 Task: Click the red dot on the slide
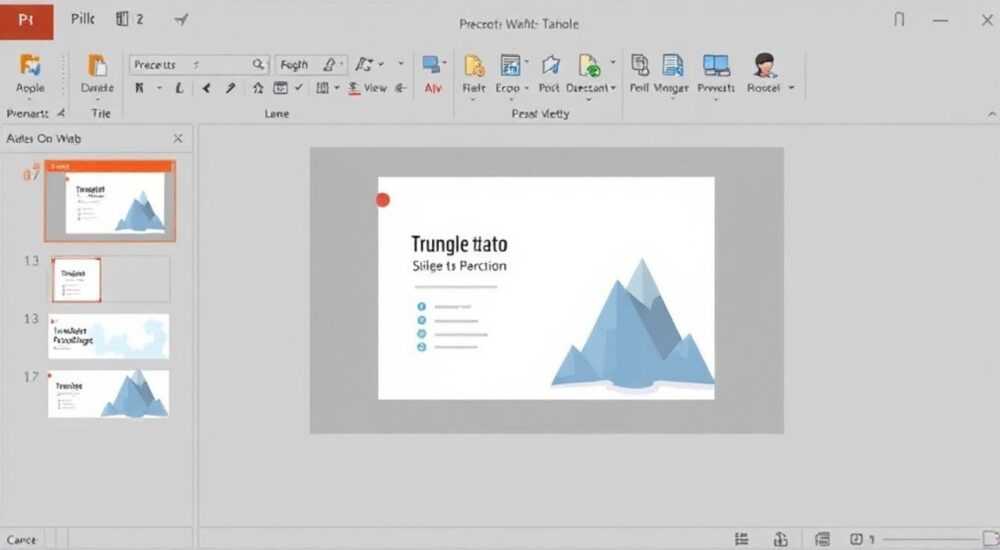pyautogui.click(x=383, y=200)
